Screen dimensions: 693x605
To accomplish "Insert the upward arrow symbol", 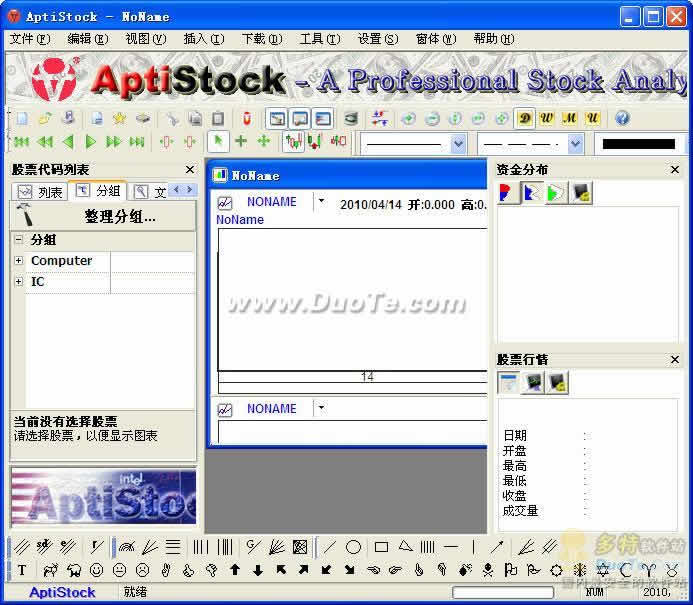I will coord(235,570).
